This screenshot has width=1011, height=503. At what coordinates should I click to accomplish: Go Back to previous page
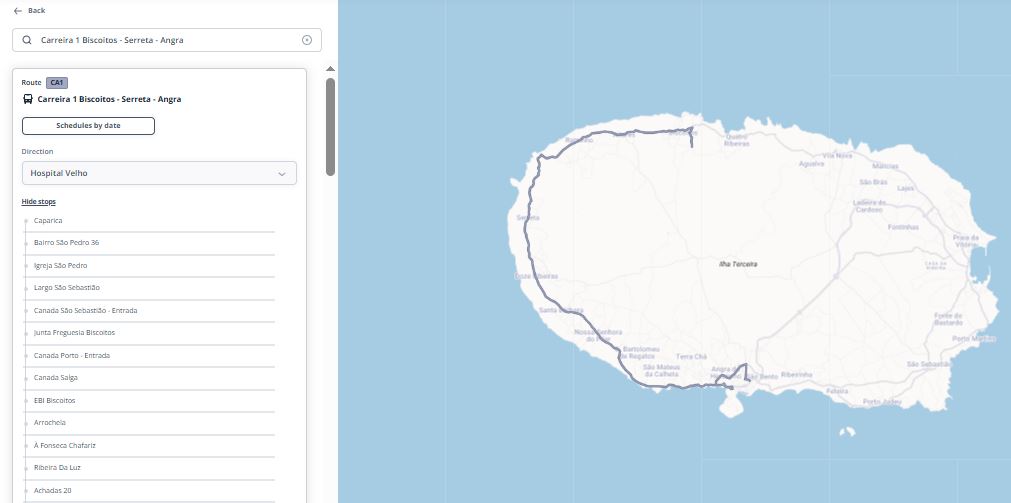[36, 10]
